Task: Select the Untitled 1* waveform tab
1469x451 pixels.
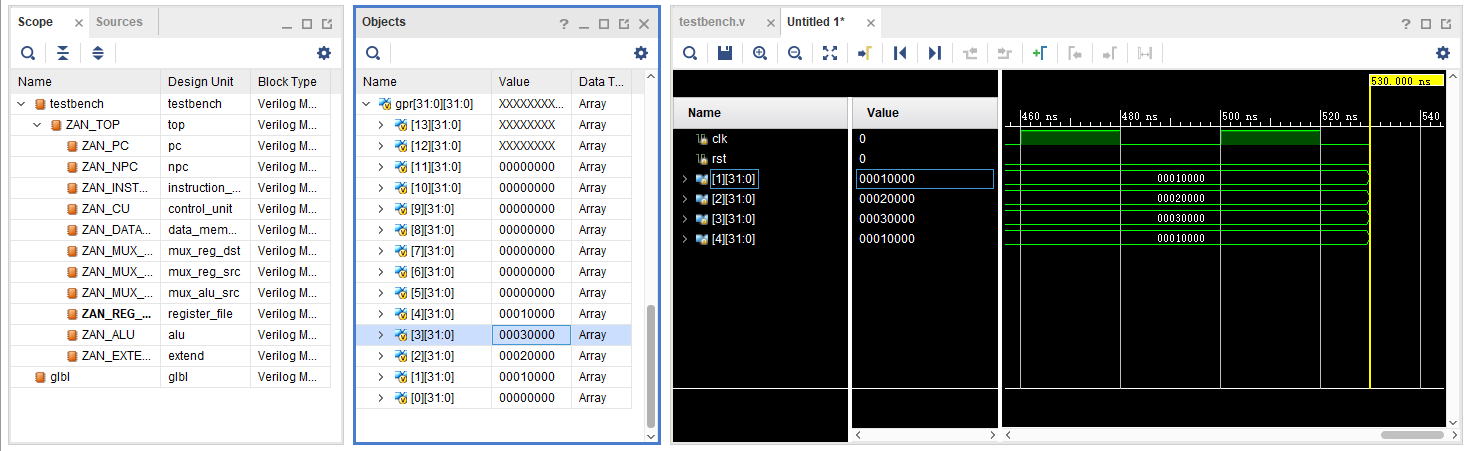Action: click(x=818, y=22)
